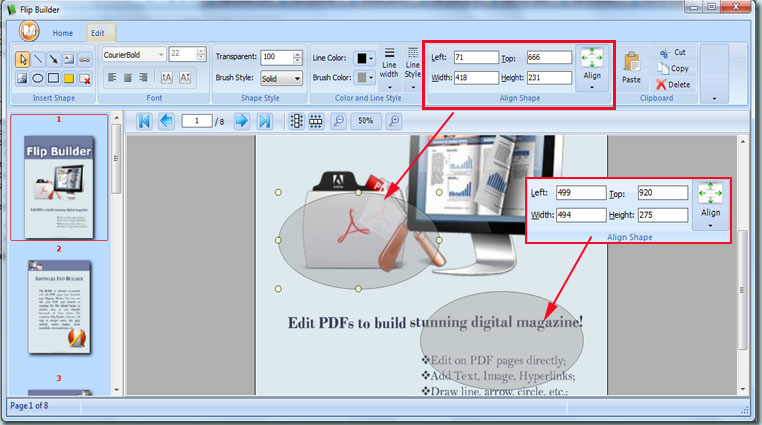Click the Left position field showing 71

476,57
